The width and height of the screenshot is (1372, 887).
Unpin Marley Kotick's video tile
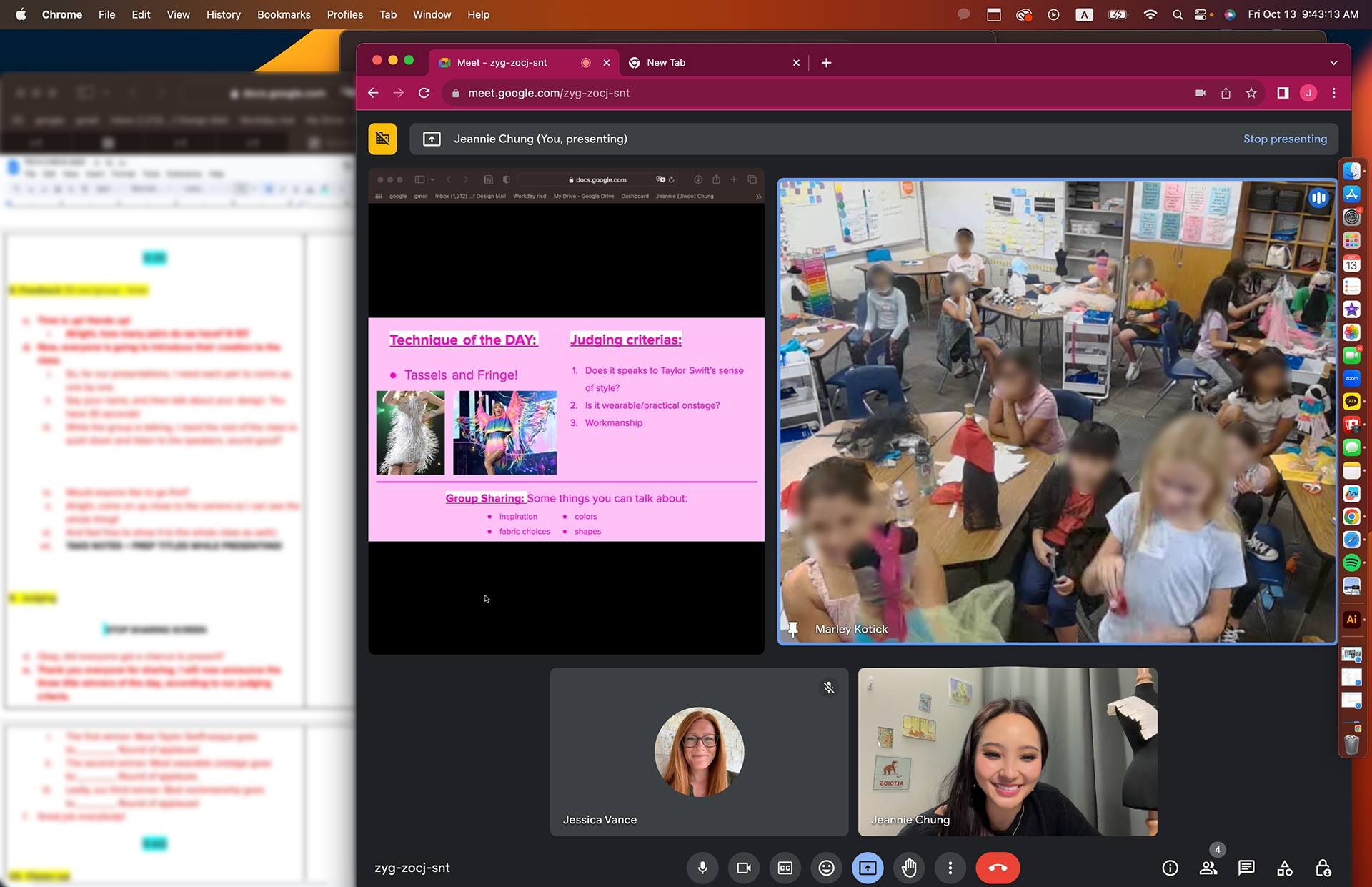coord(792,629)
